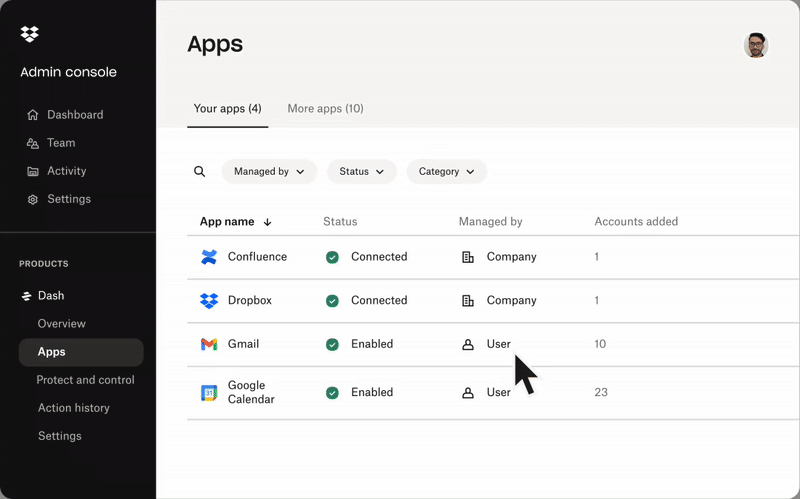Click the company building icon in Confluence row
Image resolution: width=800 pixels, height=499 pixels.
point(468,257)
